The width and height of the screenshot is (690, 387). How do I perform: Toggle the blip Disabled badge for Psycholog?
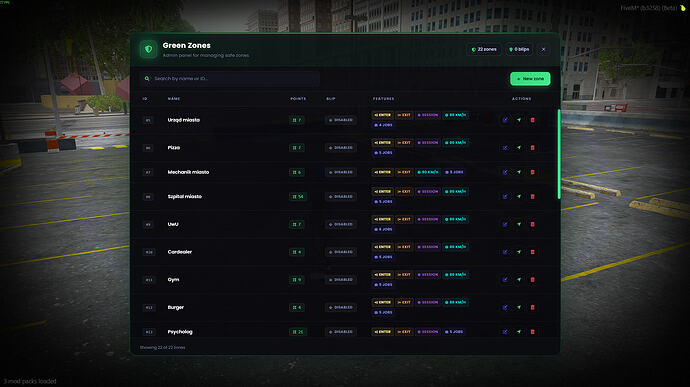point(341,332)
